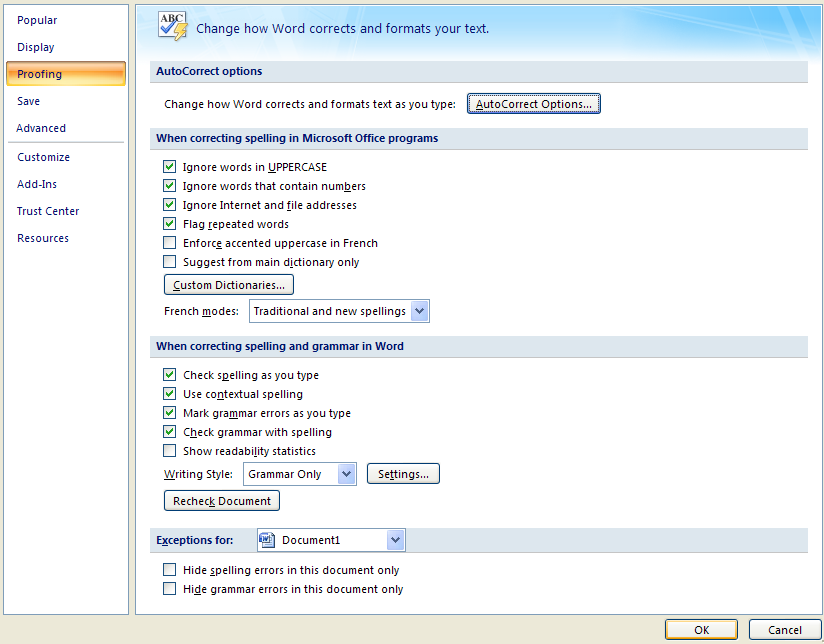Disable Use contextual spelling

pyautogui.click(x=169, y=394)
